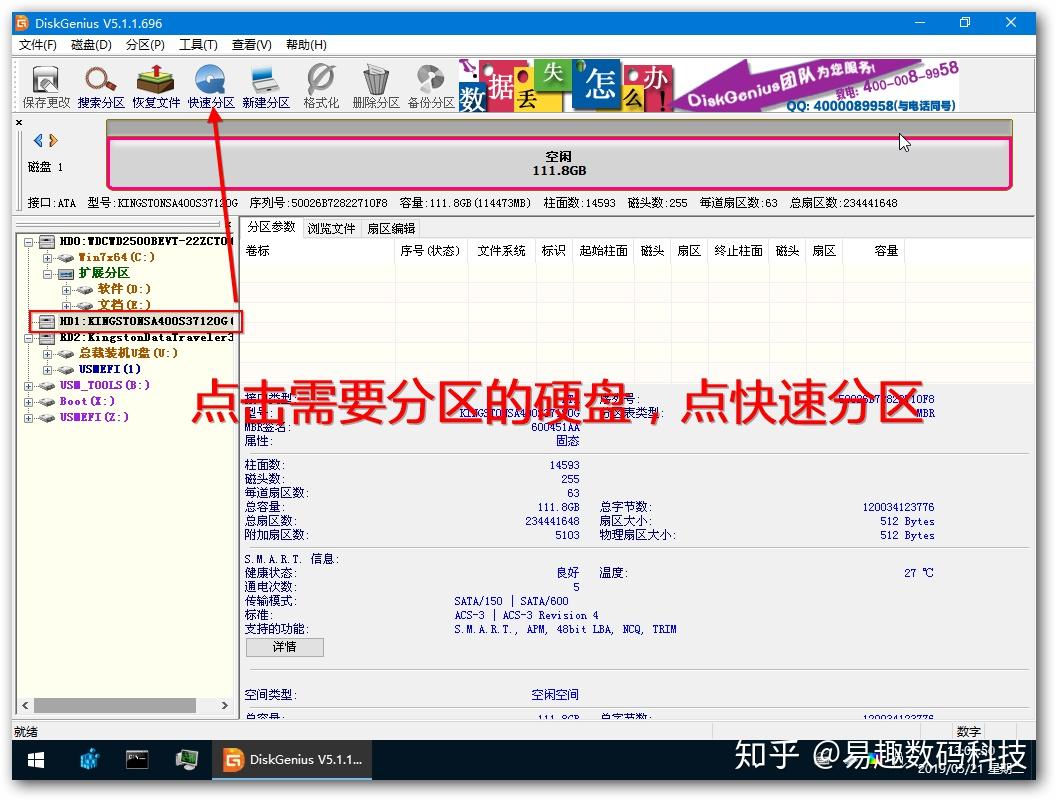Screen dimensions: 1056x800
Task: Click the 卷标 column header
Action: (318, 251)
